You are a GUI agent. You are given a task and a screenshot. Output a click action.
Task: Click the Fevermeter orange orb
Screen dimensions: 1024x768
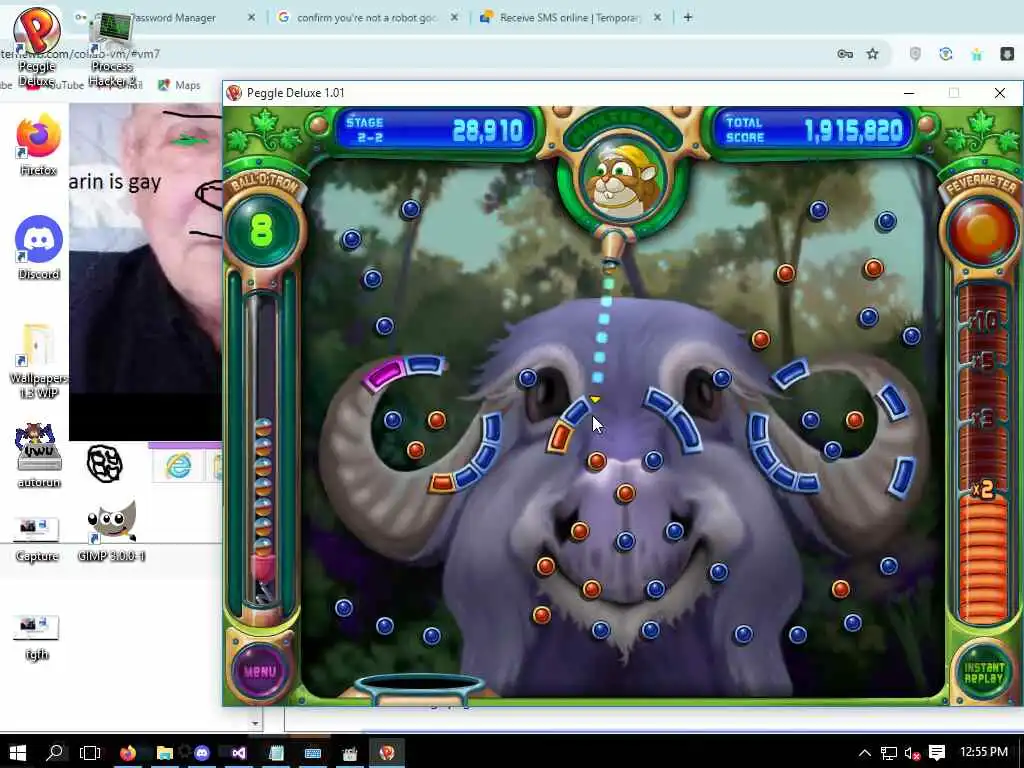click(x=982, y=232)
